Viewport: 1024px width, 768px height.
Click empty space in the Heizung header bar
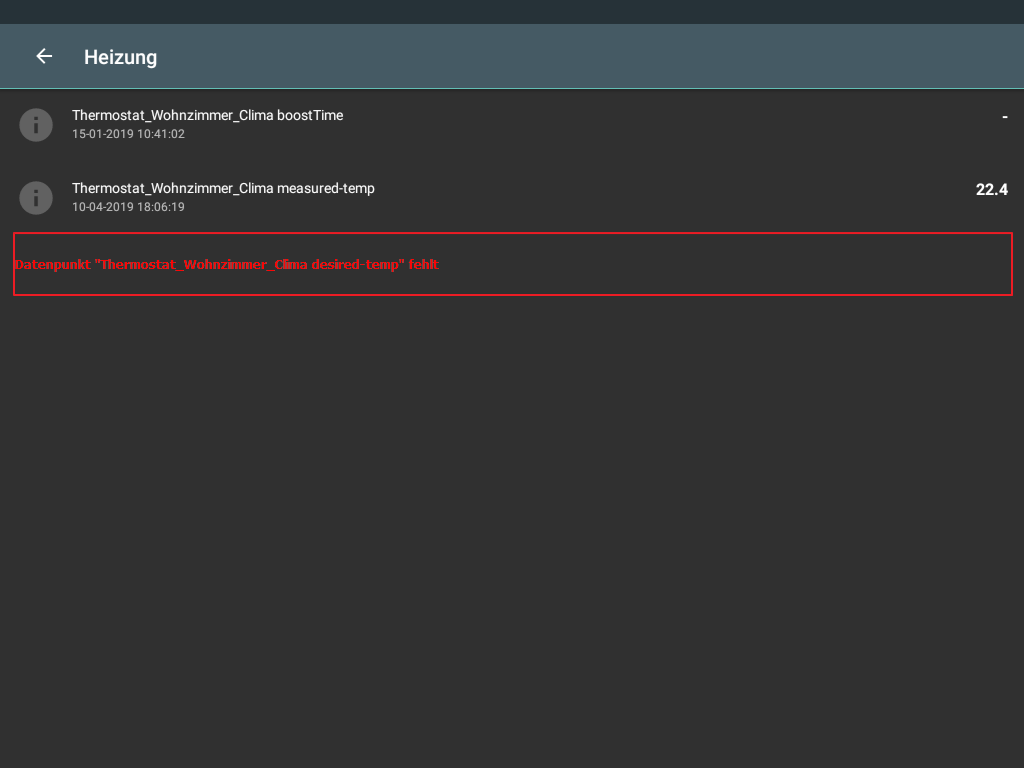tap(600, 57)
